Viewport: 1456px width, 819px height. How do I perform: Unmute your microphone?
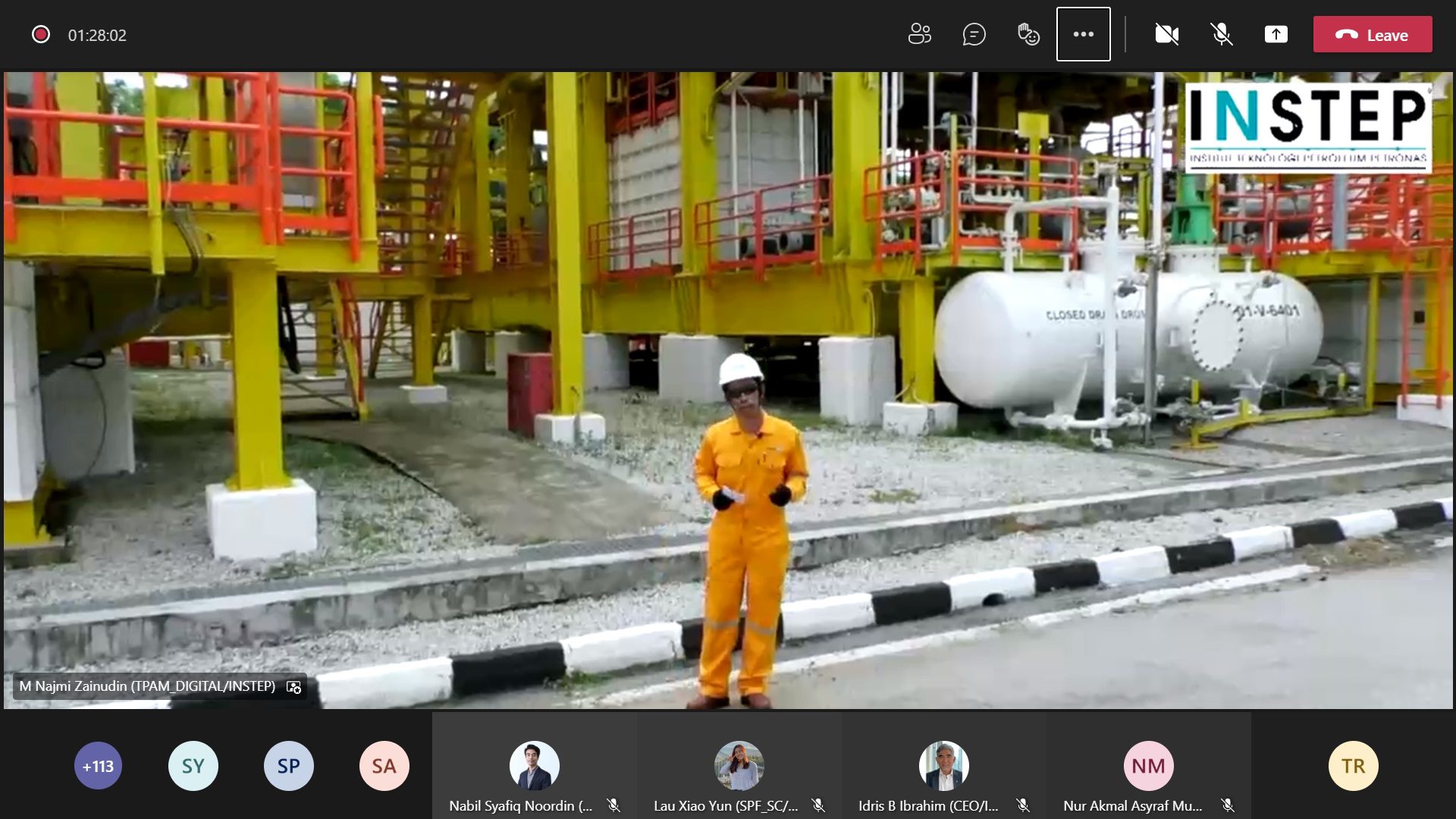tap(1222, 34)
